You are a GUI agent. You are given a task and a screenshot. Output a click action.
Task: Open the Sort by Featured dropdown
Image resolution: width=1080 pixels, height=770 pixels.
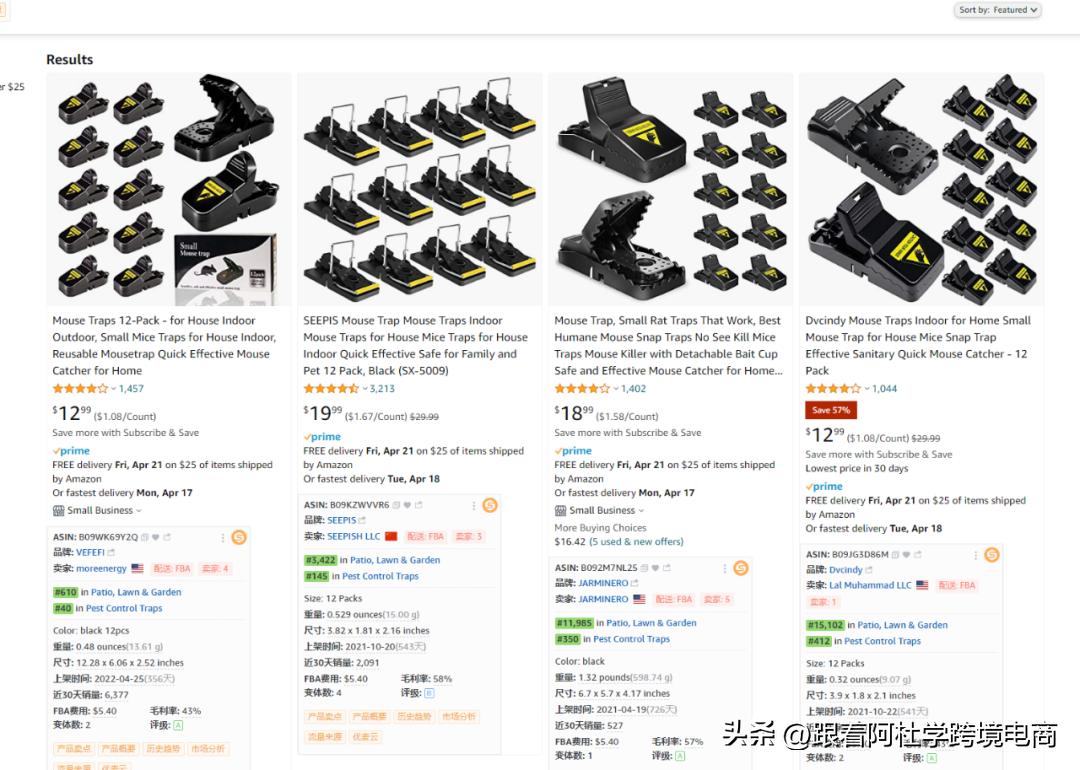click(998, 10)
